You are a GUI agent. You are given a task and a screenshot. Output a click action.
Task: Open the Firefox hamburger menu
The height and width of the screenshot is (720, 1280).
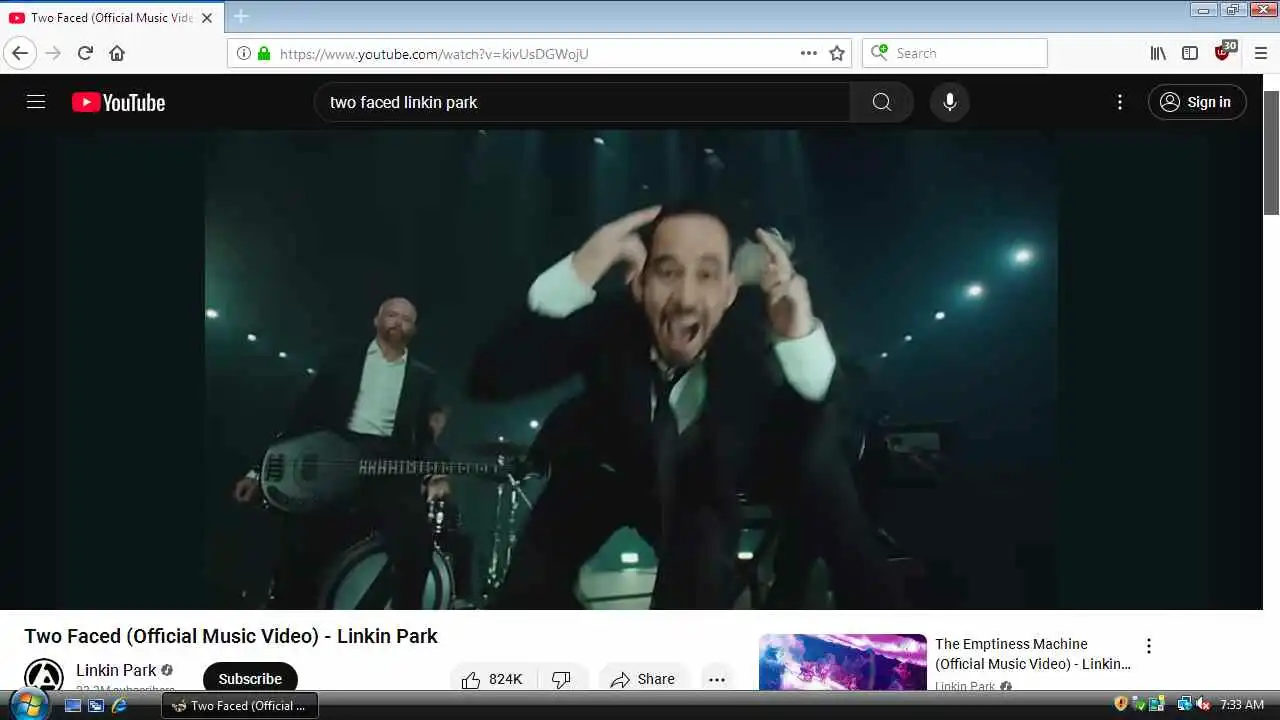pyautogui.click(x=1261, y=53)
